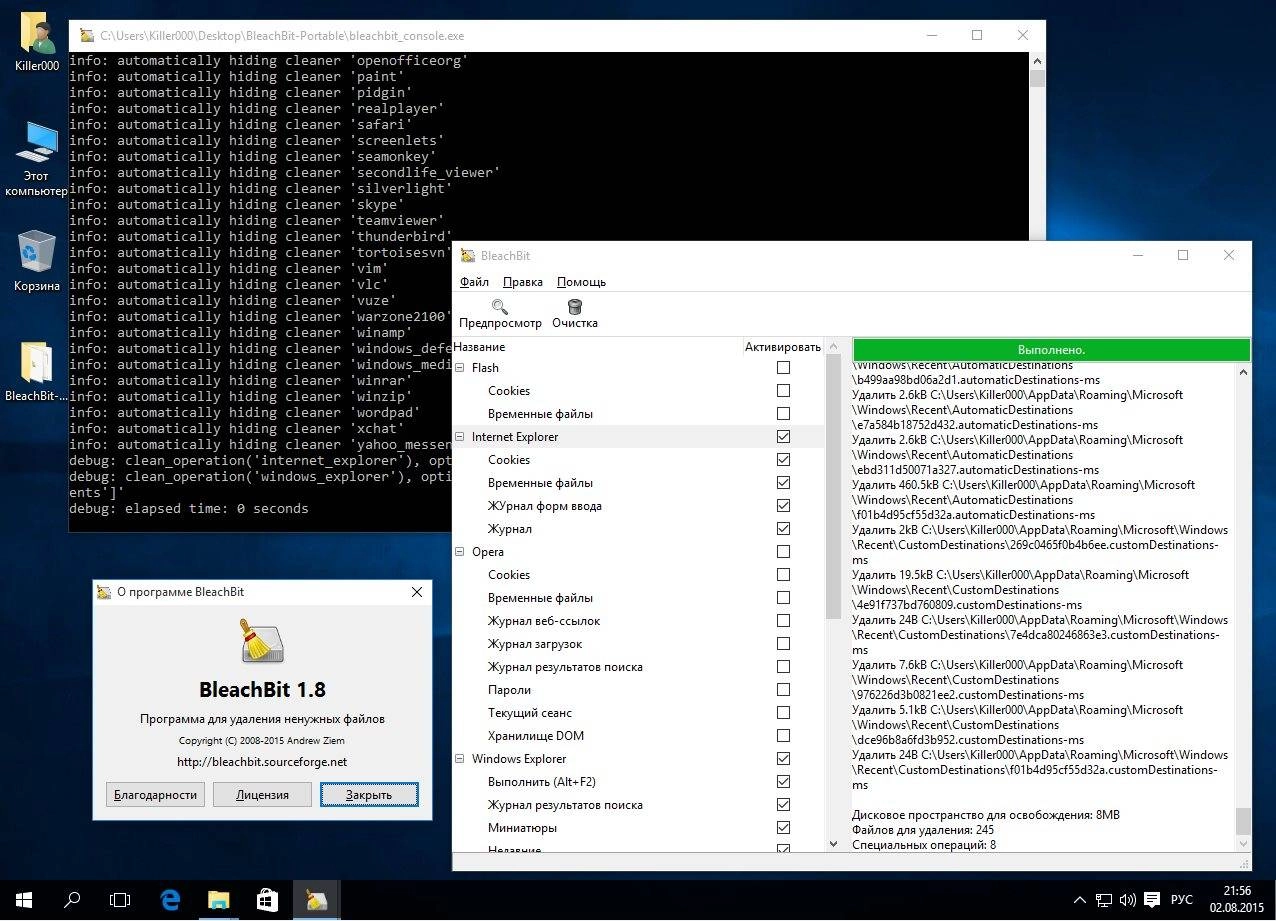Click the Благодарности button
This screenshot has width=1276, height=921.
click(x=155, y=795)
